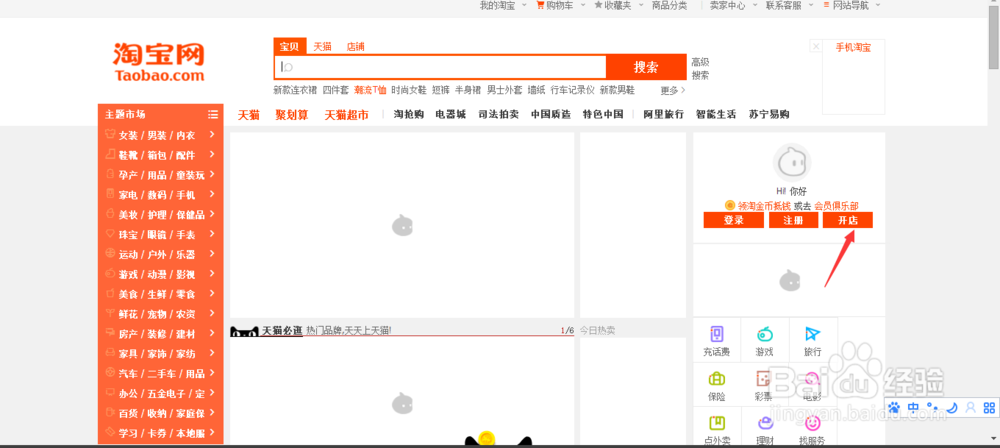The image size is (1000, 448).
Task: Select the 宝贝 search tab
Action: [290, 47]
